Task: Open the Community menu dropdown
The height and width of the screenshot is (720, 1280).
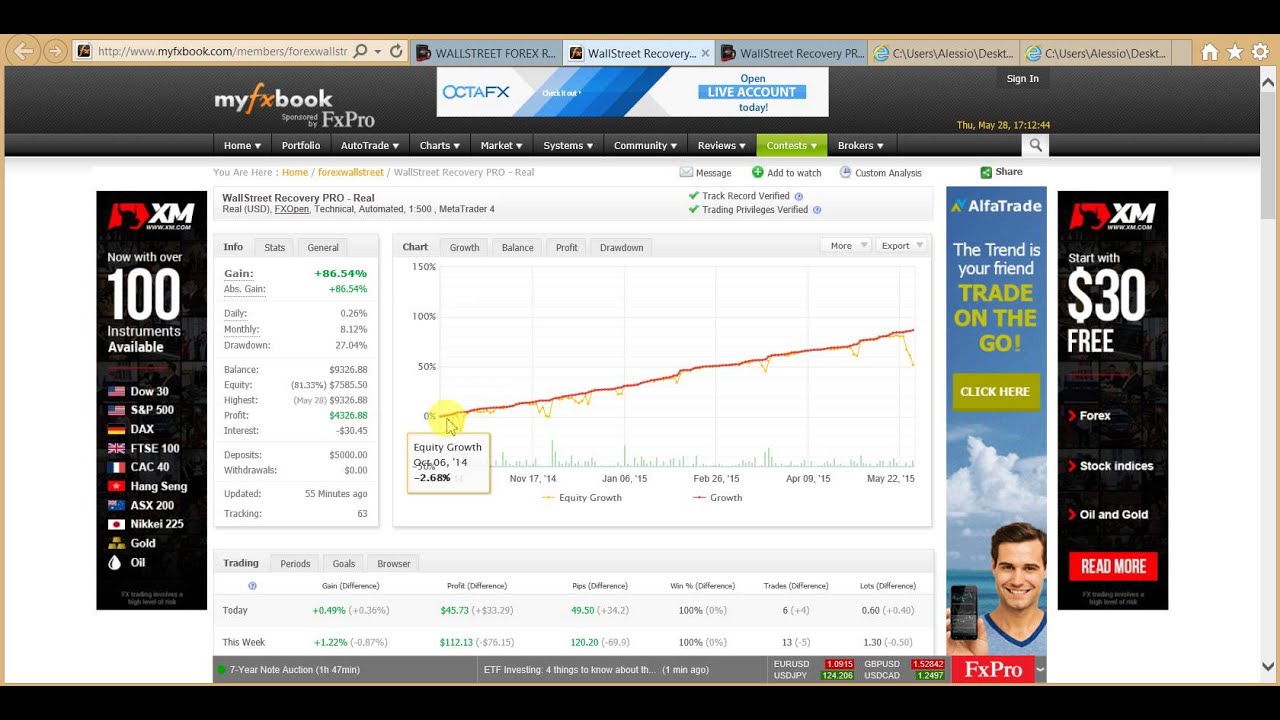Action: pos(645,145)
